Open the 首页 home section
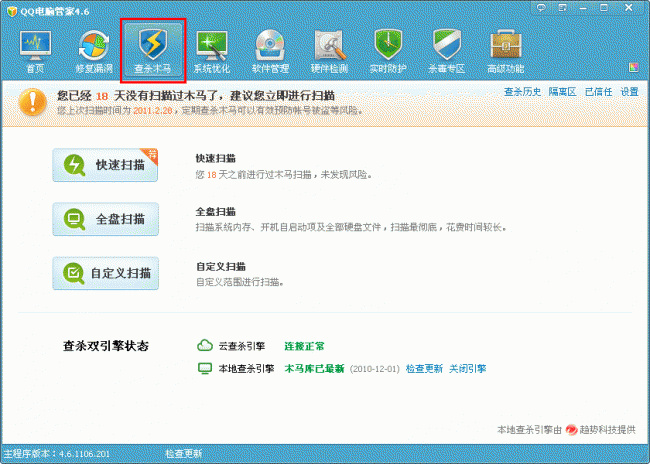The image size is (650, 464). pos(35,52)
